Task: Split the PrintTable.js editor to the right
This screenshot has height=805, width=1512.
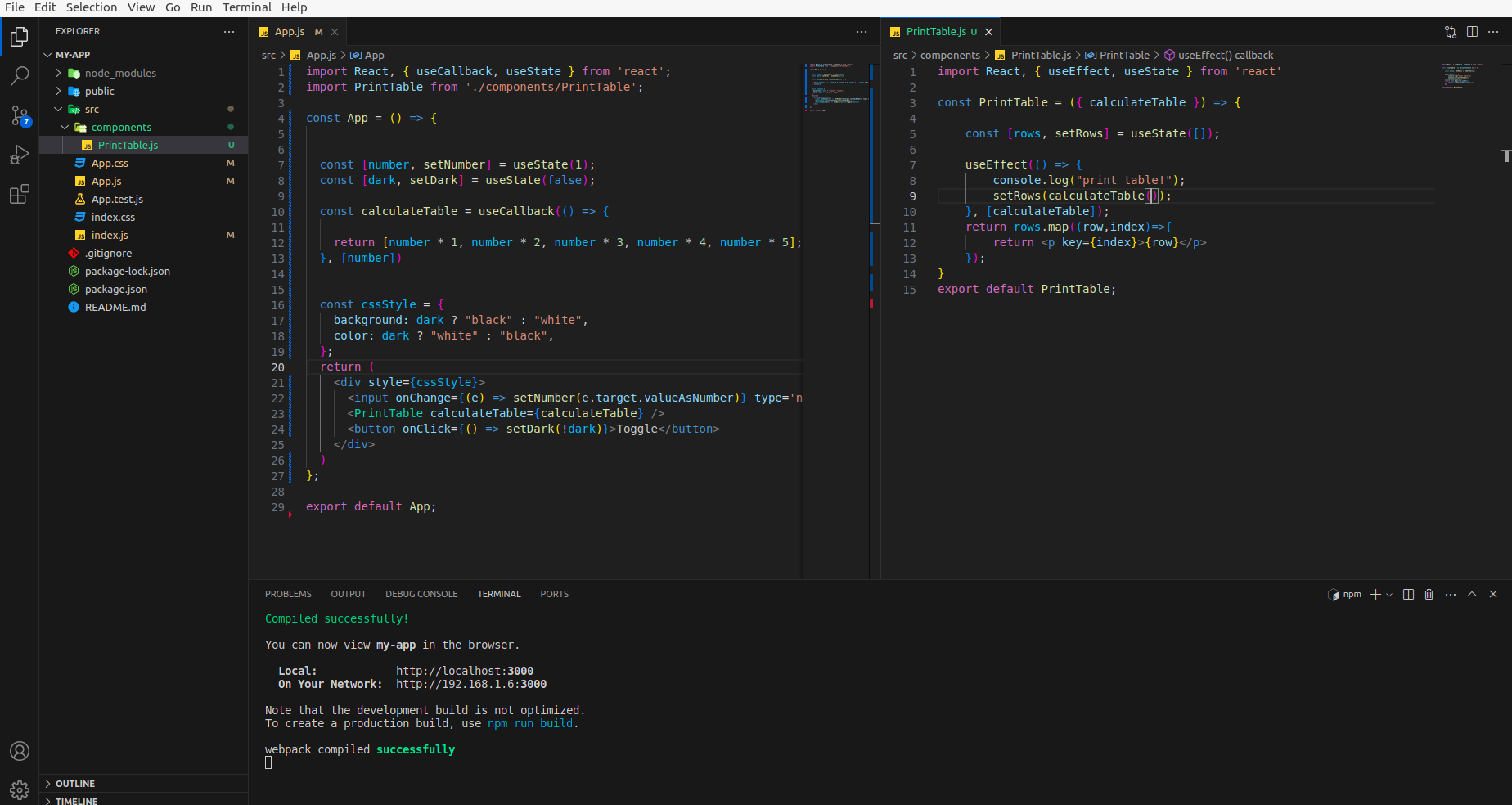Action: [x=1472, y=32]
